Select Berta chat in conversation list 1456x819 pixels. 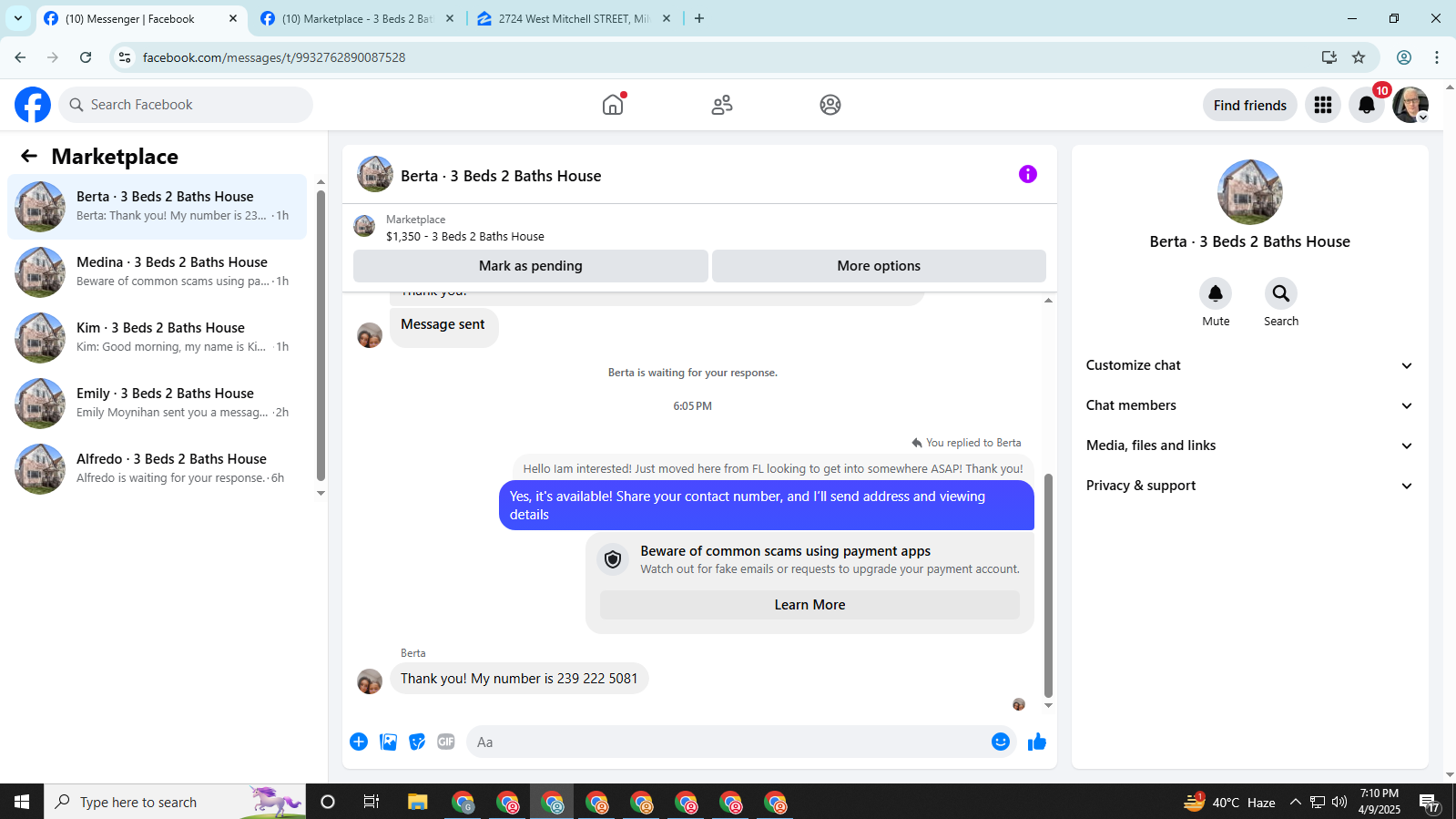[x=157, y=207]
